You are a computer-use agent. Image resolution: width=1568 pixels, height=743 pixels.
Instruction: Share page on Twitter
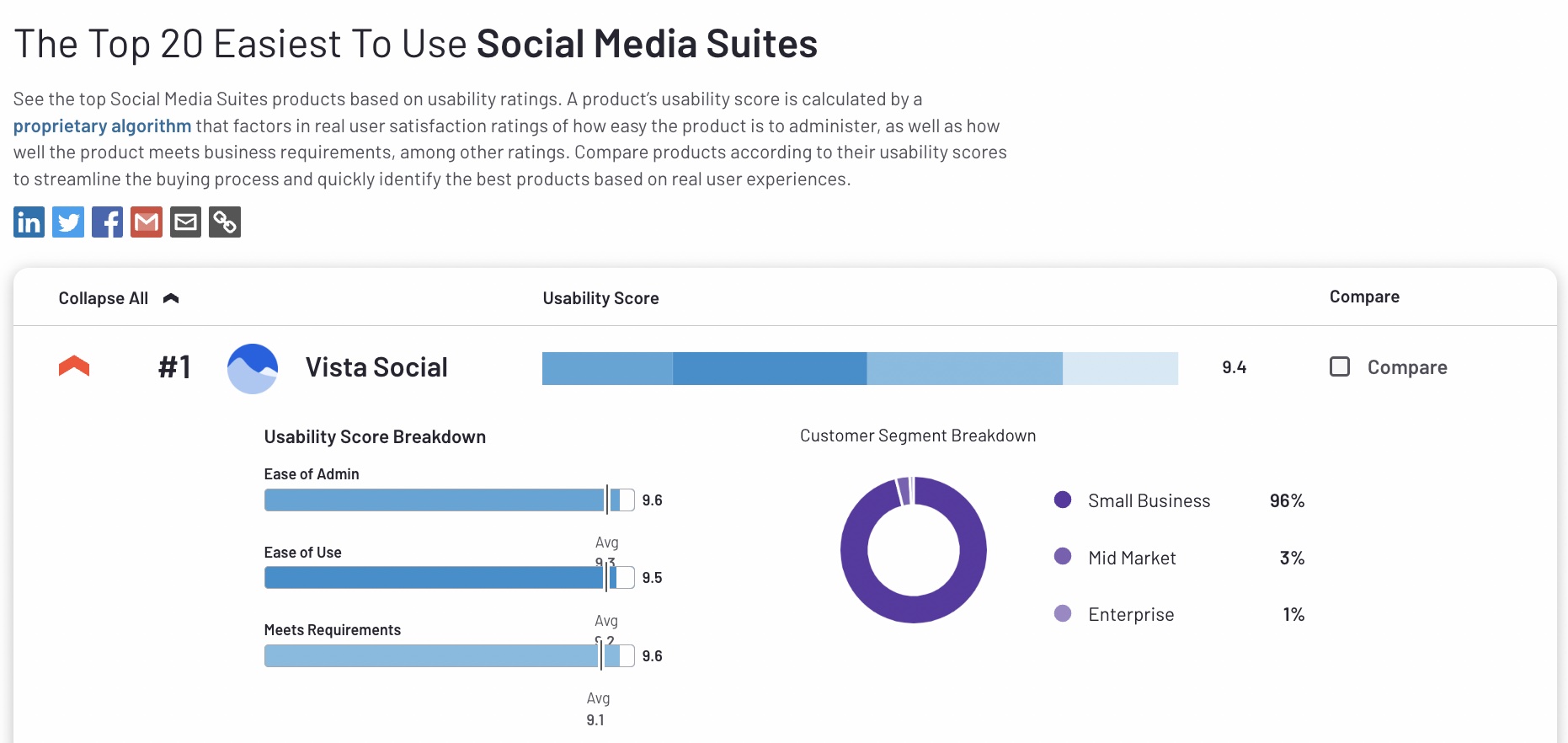[x=68, y=222]
